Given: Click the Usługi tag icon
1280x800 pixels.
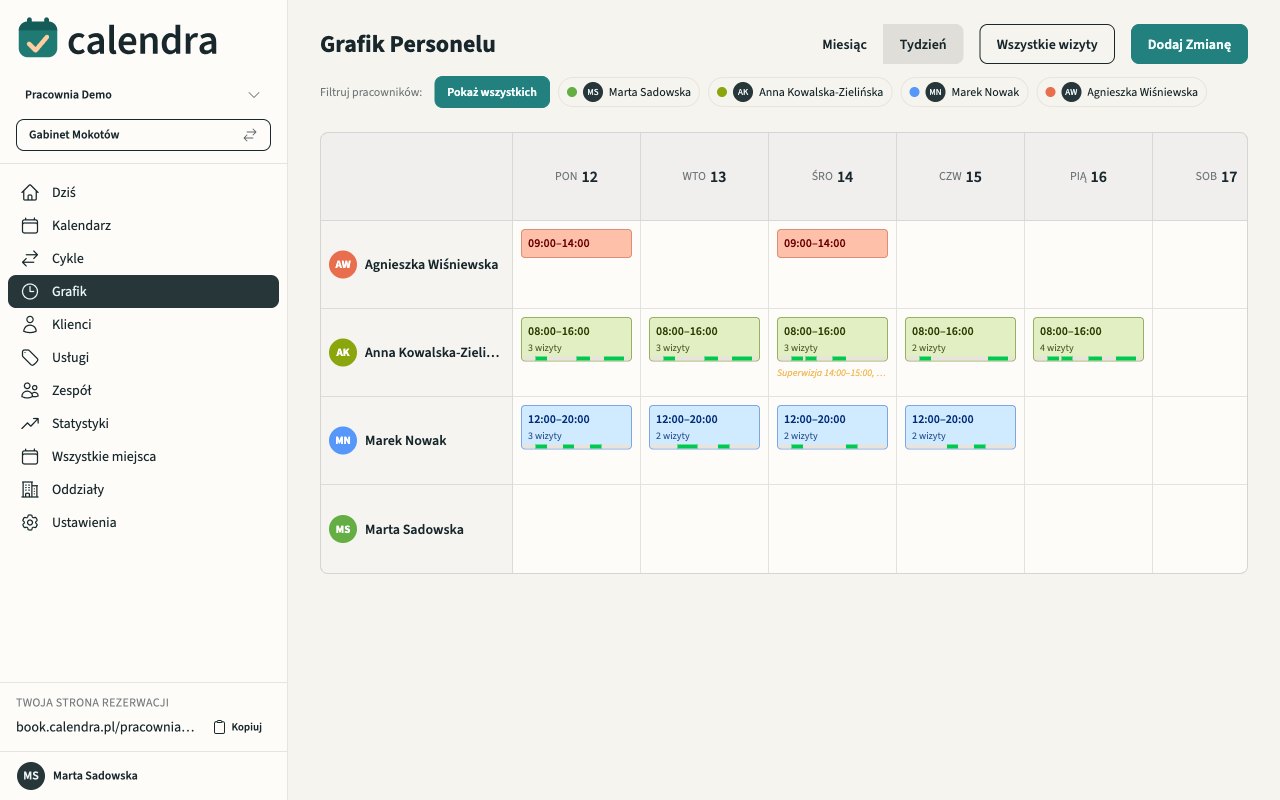Looking at the screenshot, I should tap(30, 357).
